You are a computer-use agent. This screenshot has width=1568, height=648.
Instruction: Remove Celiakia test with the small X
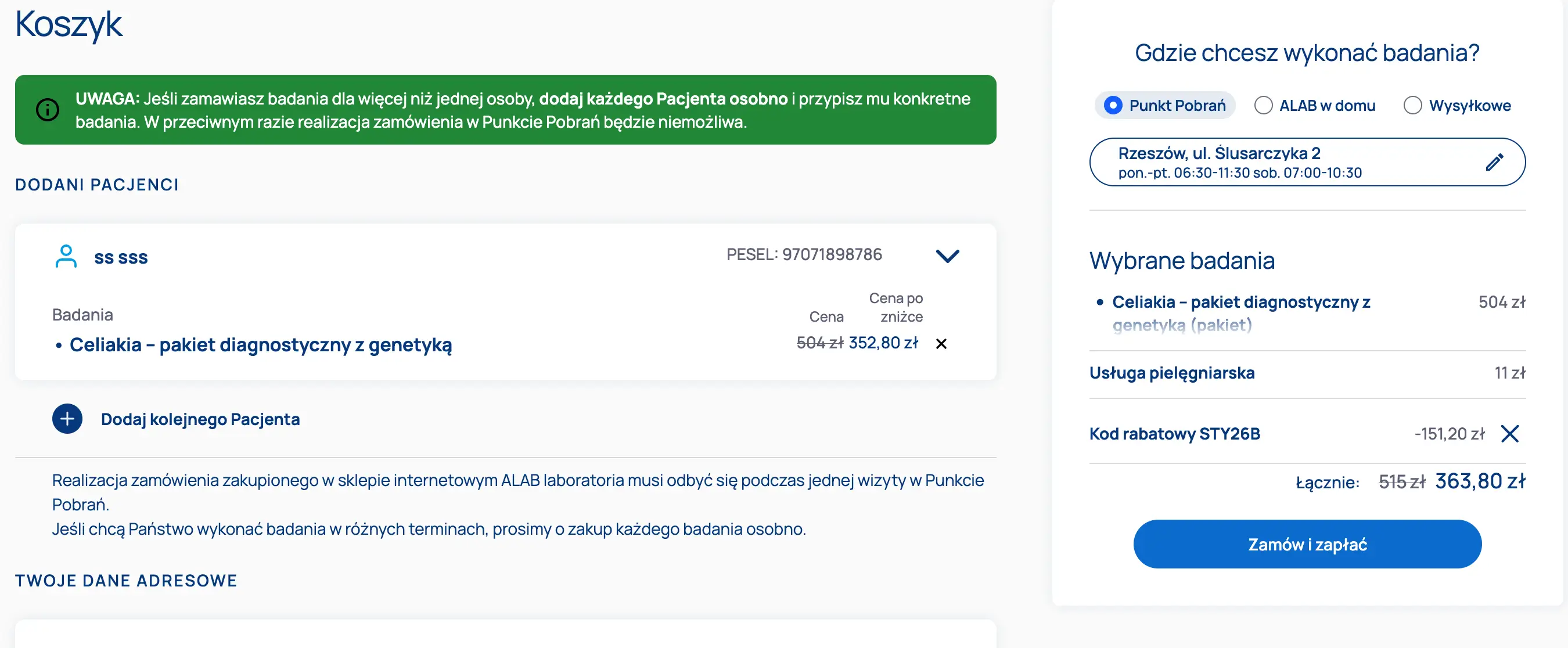[941, 344]
